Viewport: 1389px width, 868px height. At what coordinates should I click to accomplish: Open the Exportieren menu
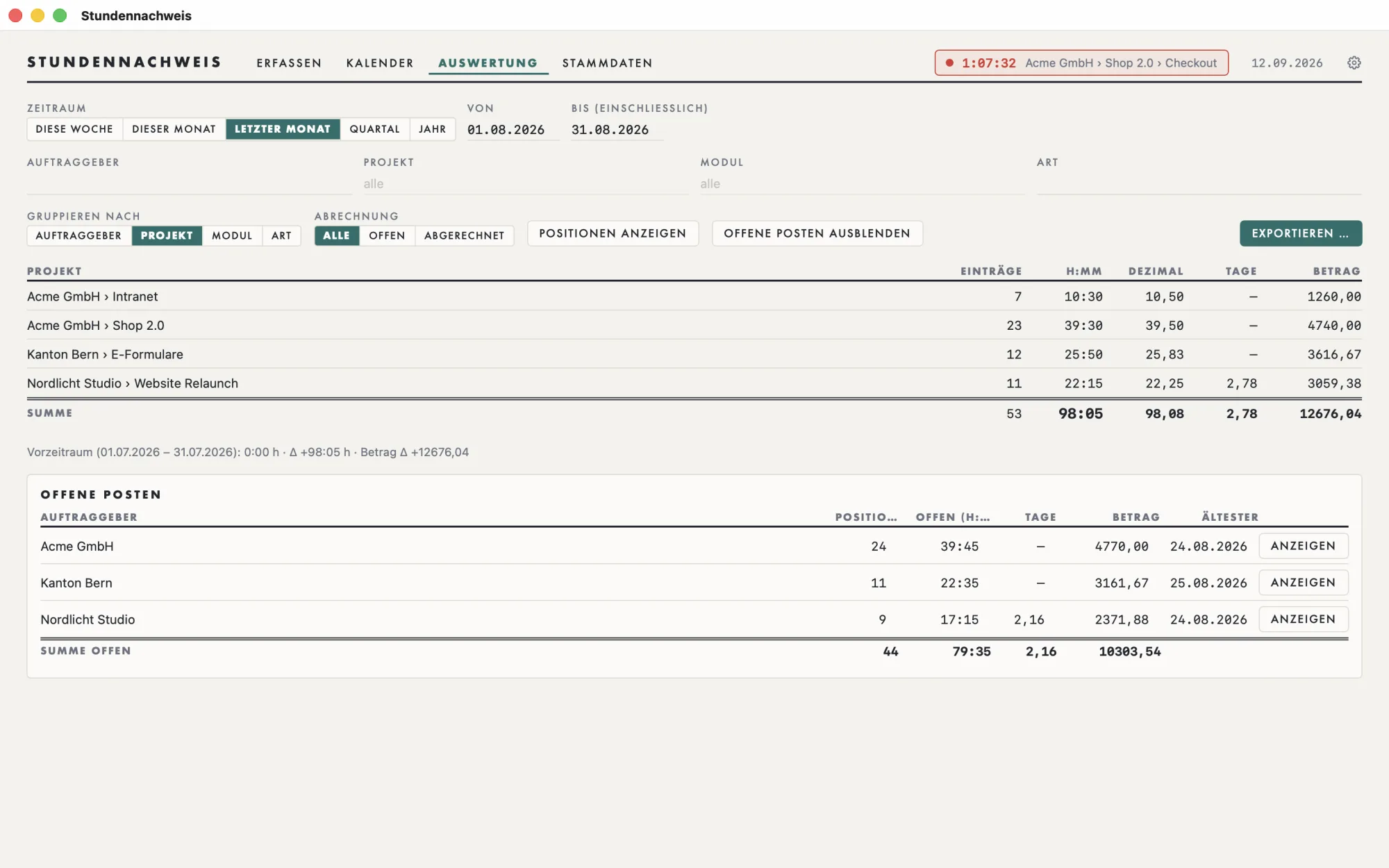[x=1301, y=233]
